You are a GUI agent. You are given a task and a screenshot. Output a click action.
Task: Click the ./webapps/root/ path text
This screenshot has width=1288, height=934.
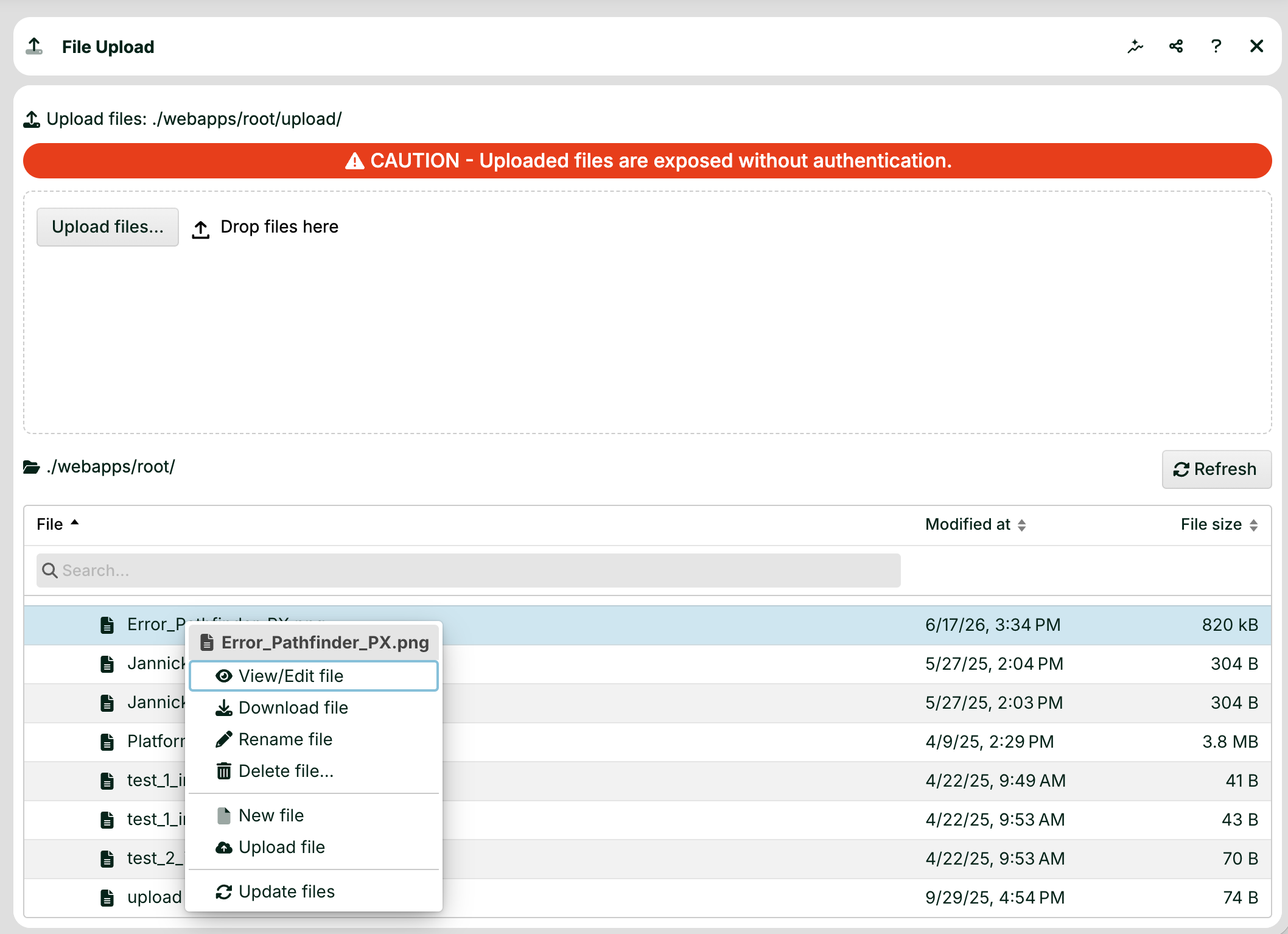click(111, 467)
